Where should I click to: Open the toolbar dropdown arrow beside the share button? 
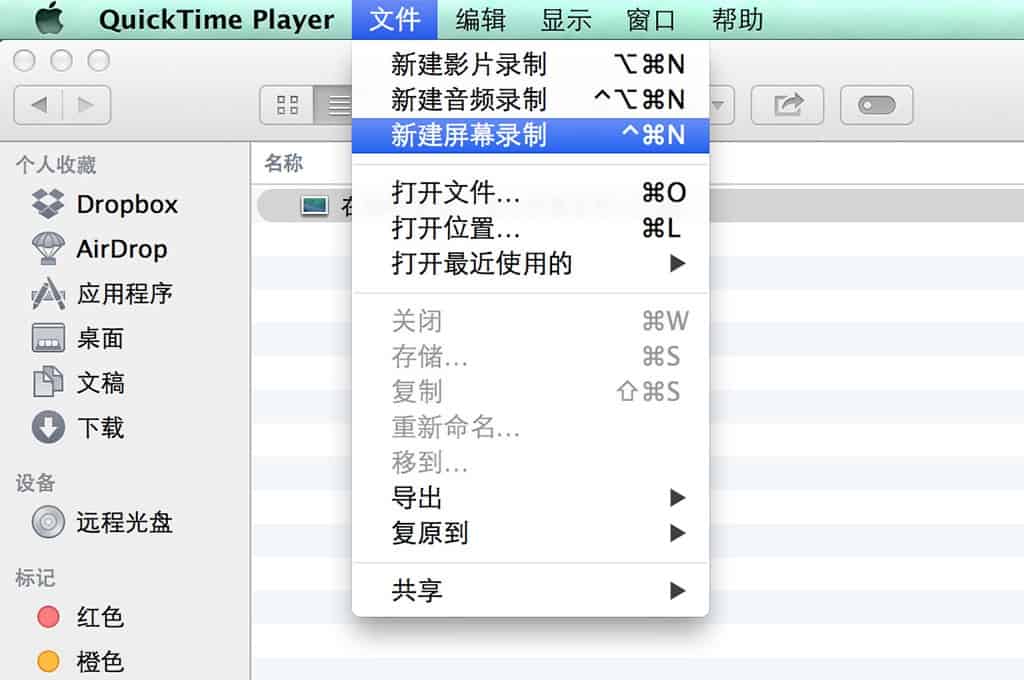(x=718, y=105)
